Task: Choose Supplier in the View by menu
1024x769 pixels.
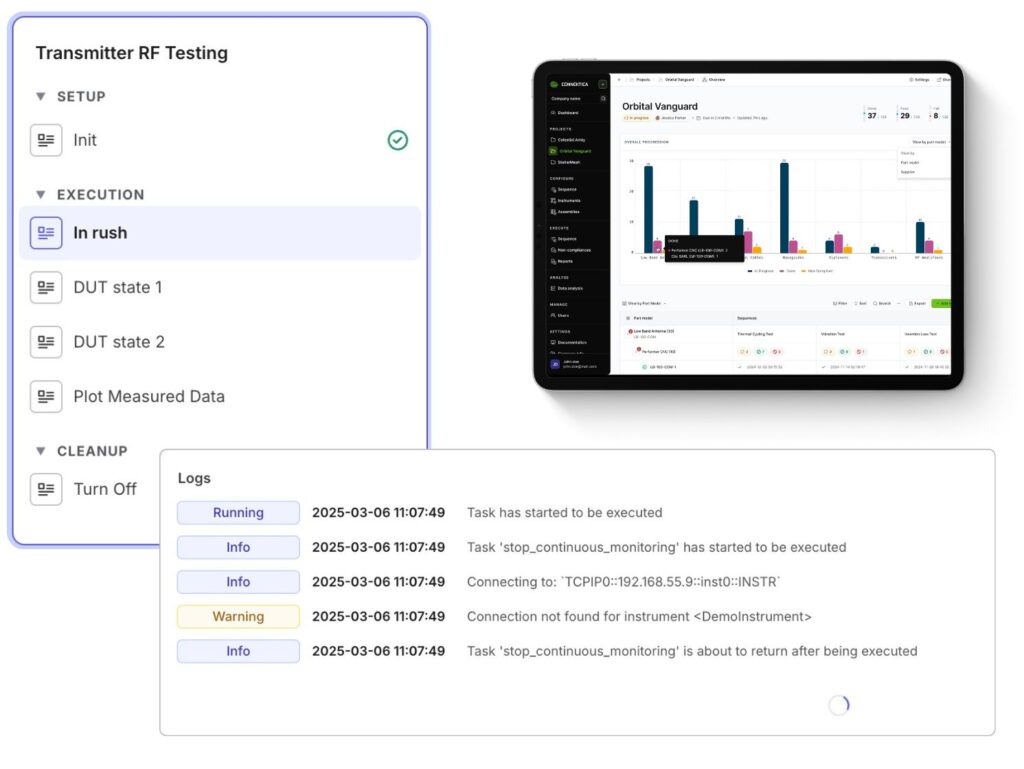Action: (908, 172)
